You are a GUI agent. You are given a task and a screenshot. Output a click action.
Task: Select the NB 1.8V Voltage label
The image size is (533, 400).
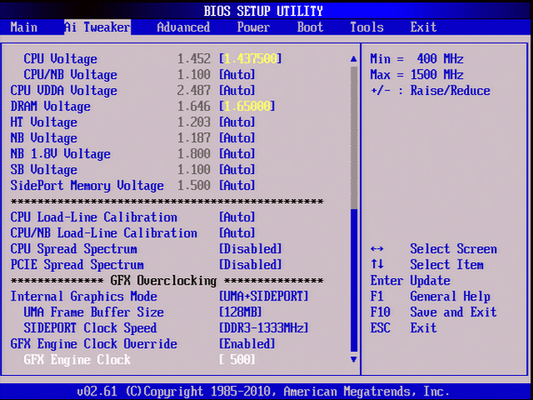coord(61,154)
